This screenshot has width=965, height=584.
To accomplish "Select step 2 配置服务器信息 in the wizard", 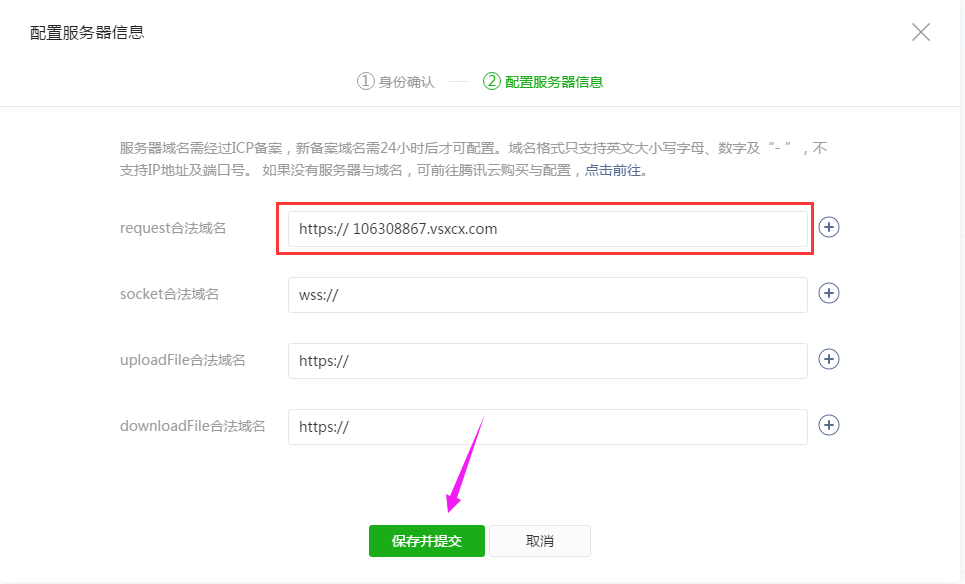I will click(x=543, y=82).
